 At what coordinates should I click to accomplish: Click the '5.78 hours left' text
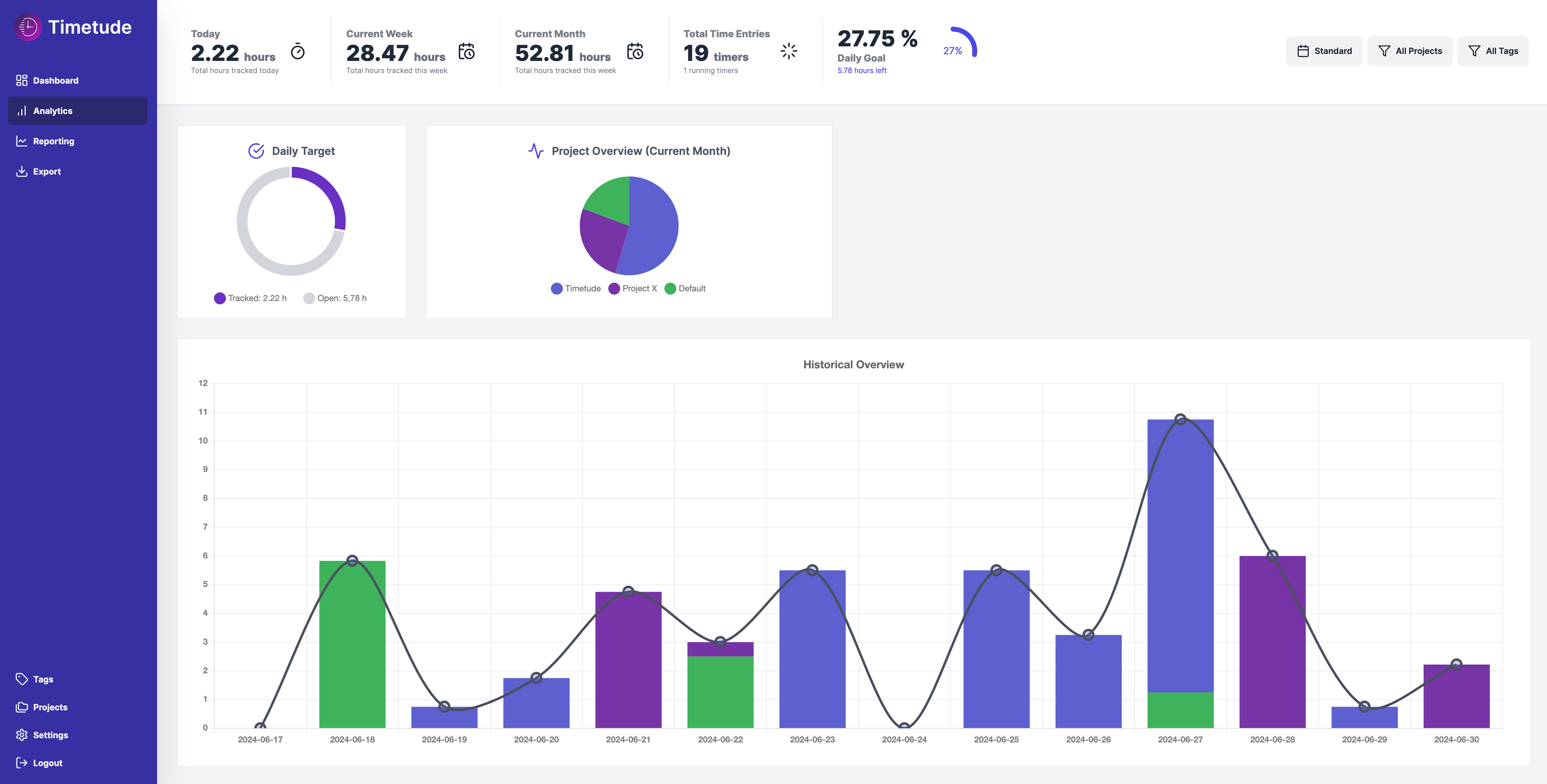(x=862, y=71)
